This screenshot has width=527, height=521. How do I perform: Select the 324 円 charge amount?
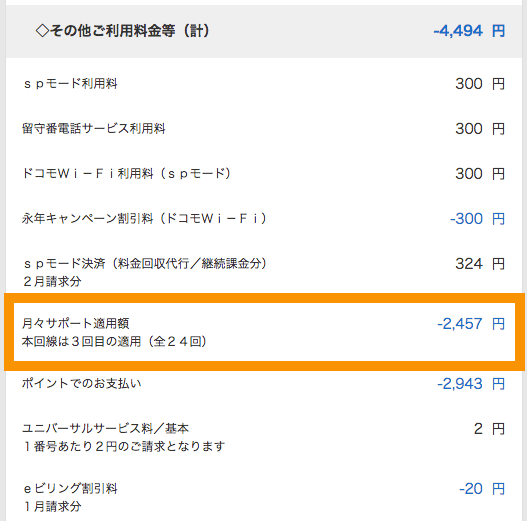480,264
